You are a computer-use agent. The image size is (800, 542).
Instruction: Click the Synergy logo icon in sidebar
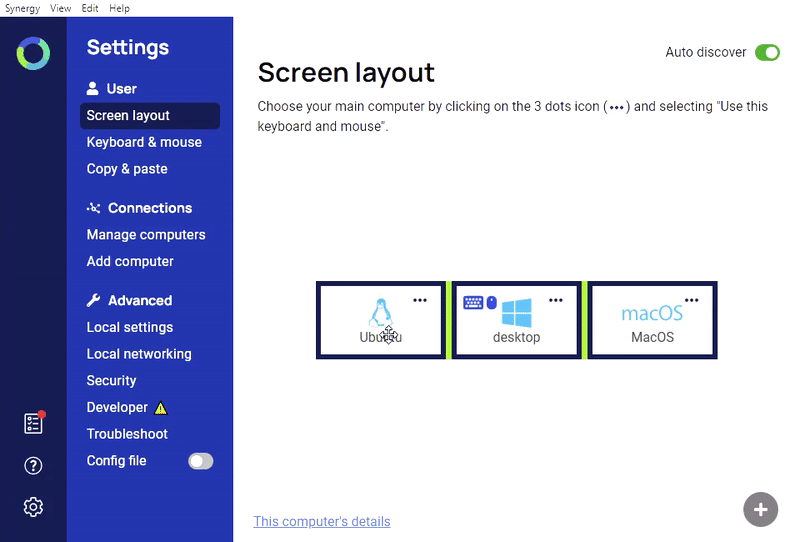tap(33, 53)
